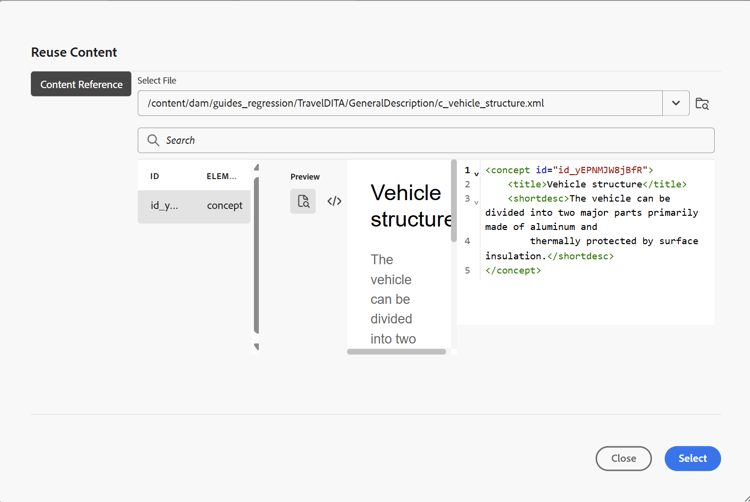Screen dimensions: 750x502
Task: Switch to rendered Preview view icon
Action: [303, 201]
